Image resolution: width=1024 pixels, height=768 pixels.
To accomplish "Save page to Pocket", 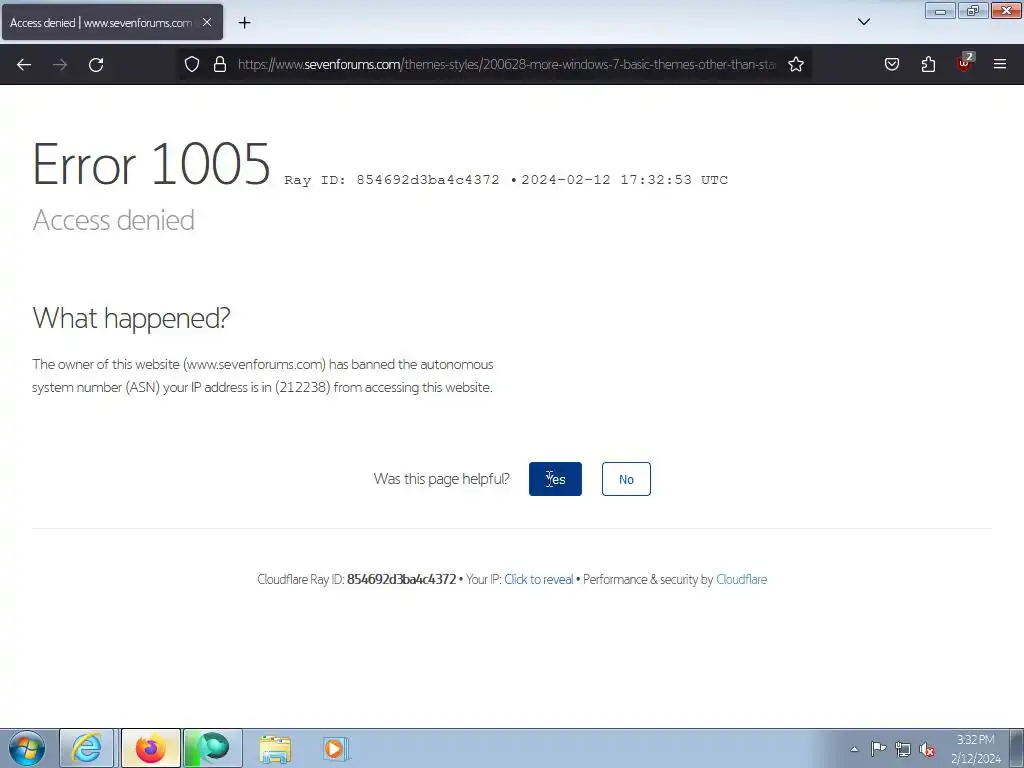I will click(891, 64).
